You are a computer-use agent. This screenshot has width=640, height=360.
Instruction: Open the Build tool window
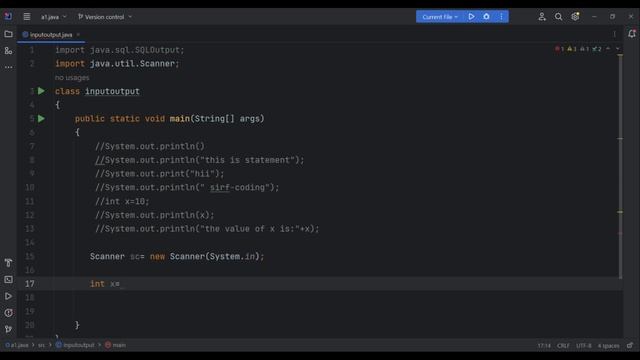pyautogui.click(x=8, y=263)
